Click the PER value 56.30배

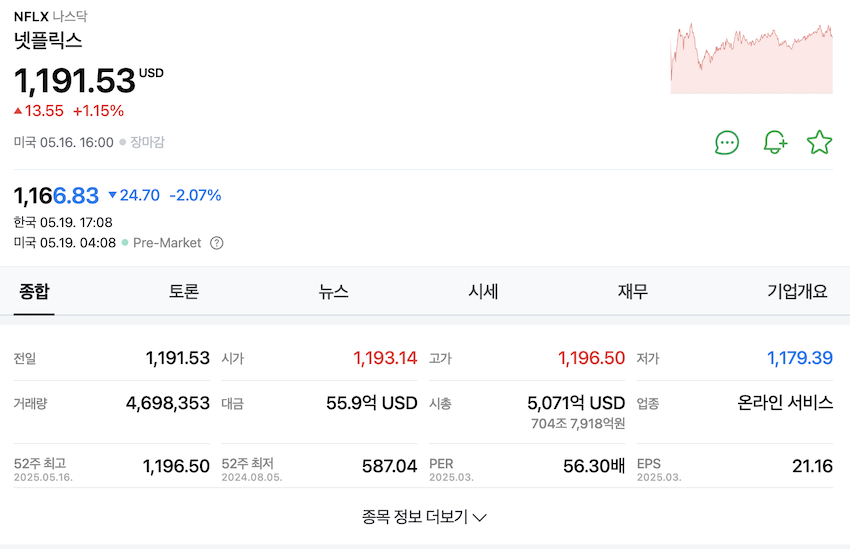point(594,466)
